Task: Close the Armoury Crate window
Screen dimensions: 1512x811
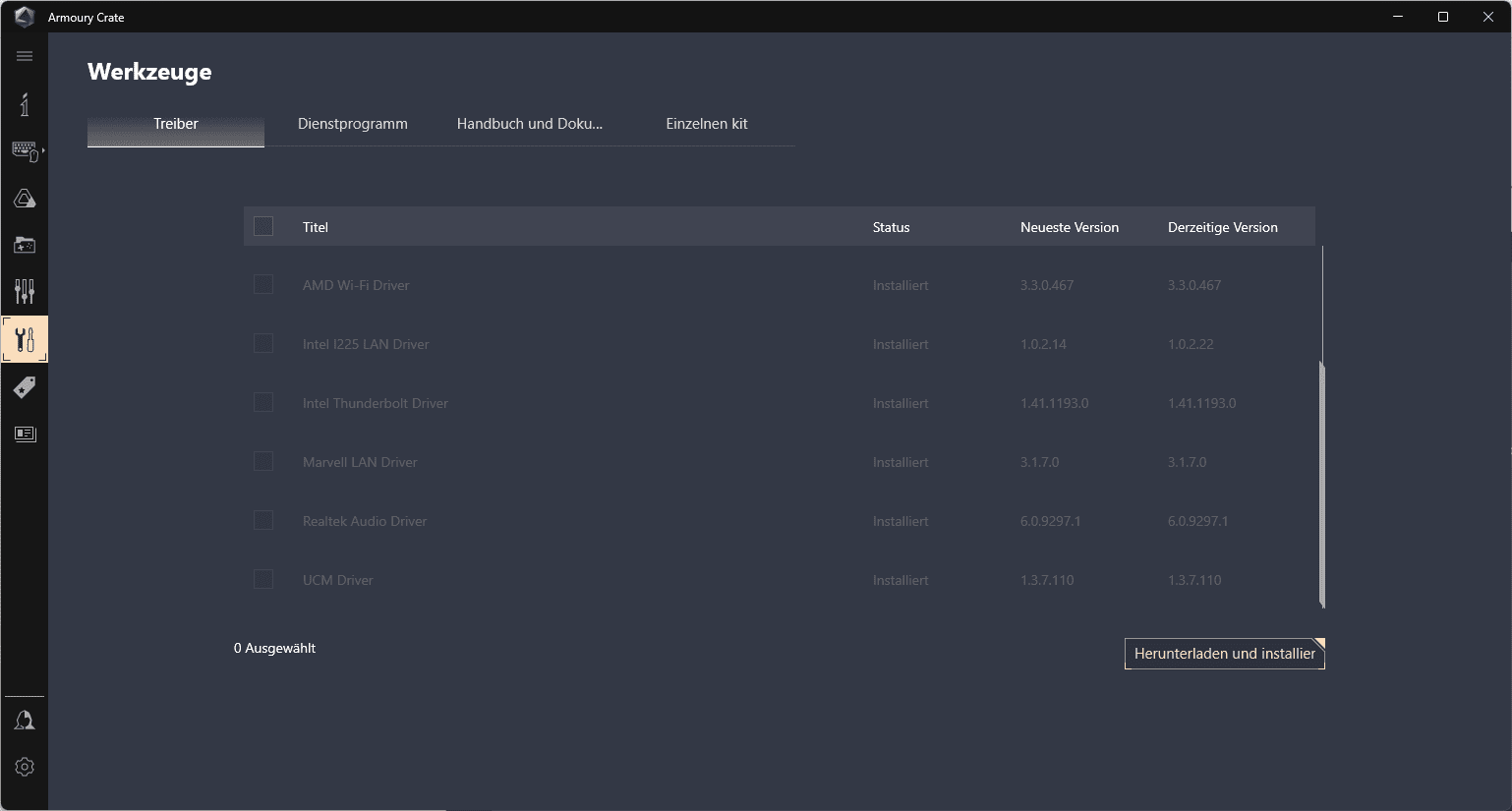Action: click(x=1488, y=17)
